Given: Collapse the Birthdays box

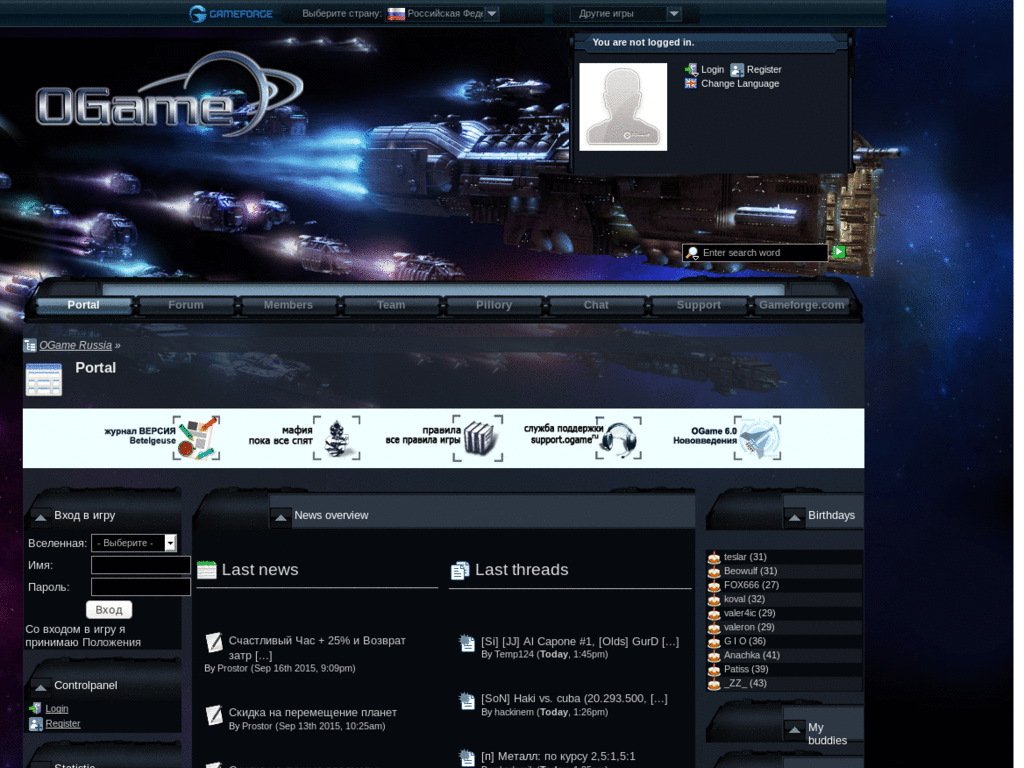Looking at the screenshot, I should tap(795, 518).
